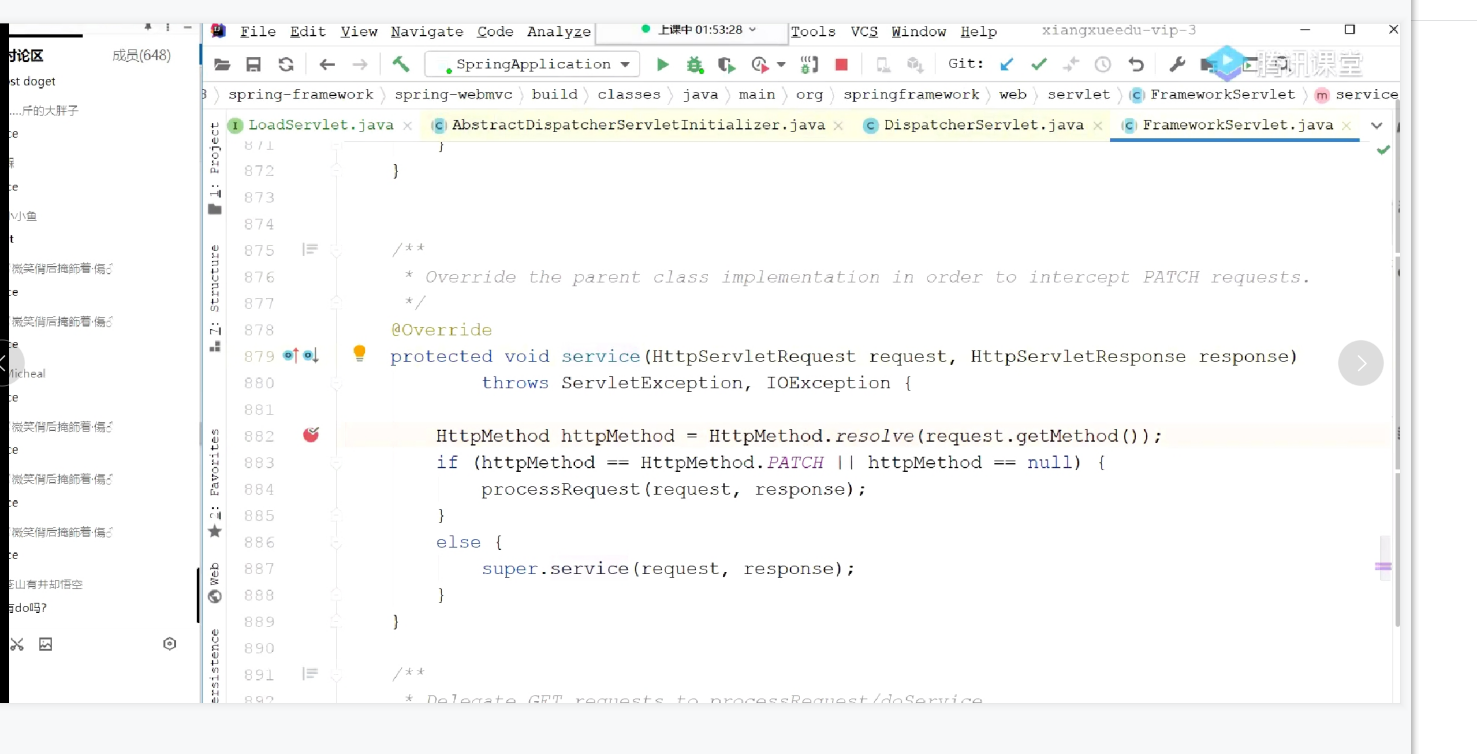Open the SpringApplication run configuration dropdown

coord(533,65)
